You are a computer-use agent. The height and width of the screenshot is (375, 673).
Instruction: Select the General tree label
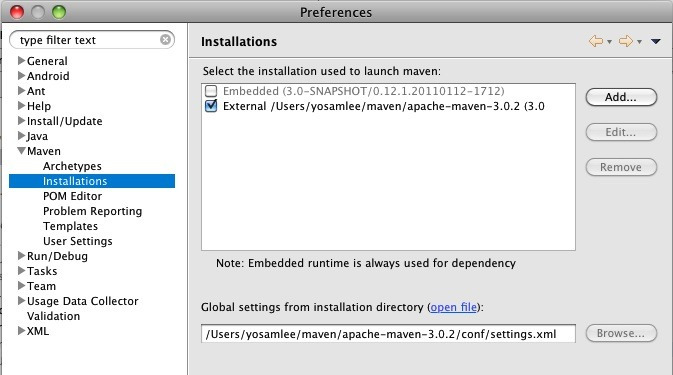47,61
